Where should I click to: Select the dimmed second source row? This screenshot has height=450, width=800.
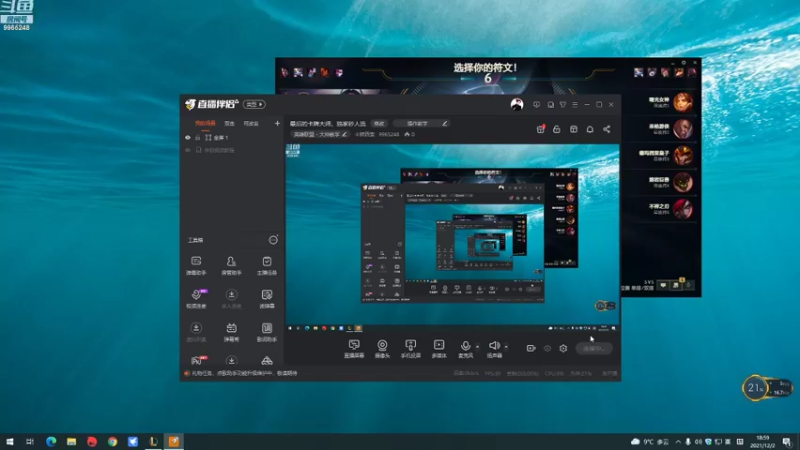(x=233, y=150)
